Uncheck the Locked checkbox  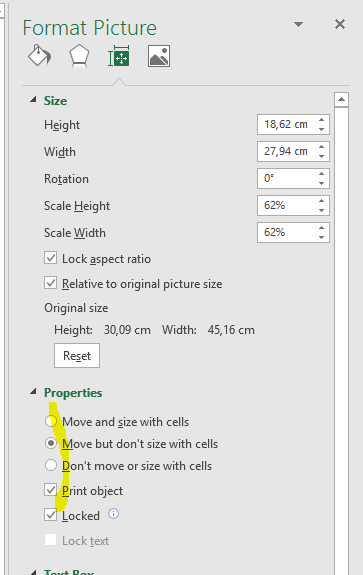tap(51, 514)
